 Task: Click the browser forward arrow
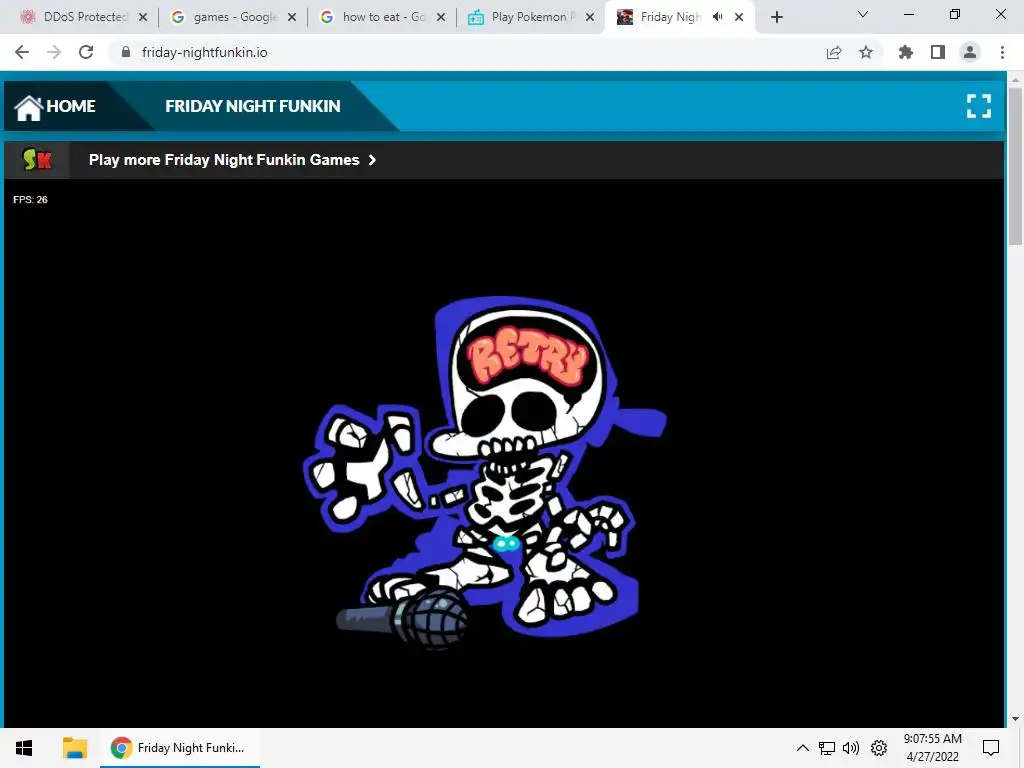click(x=54, y=52)
